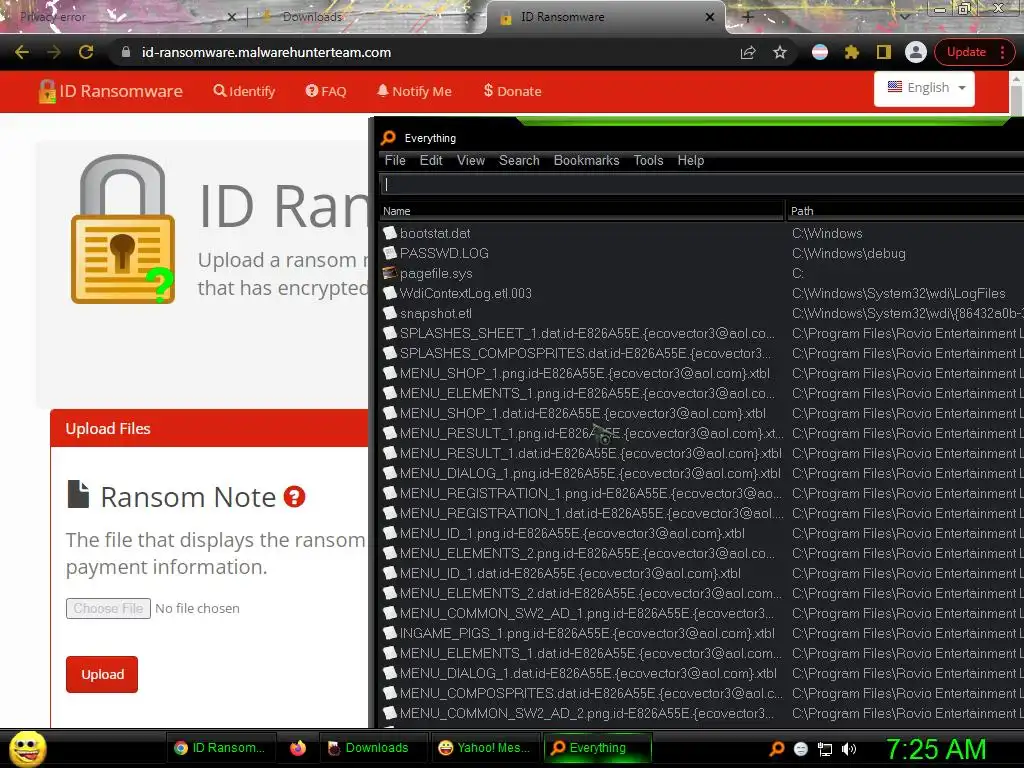Open the Help menu in Everything

[x=690, y=161]
